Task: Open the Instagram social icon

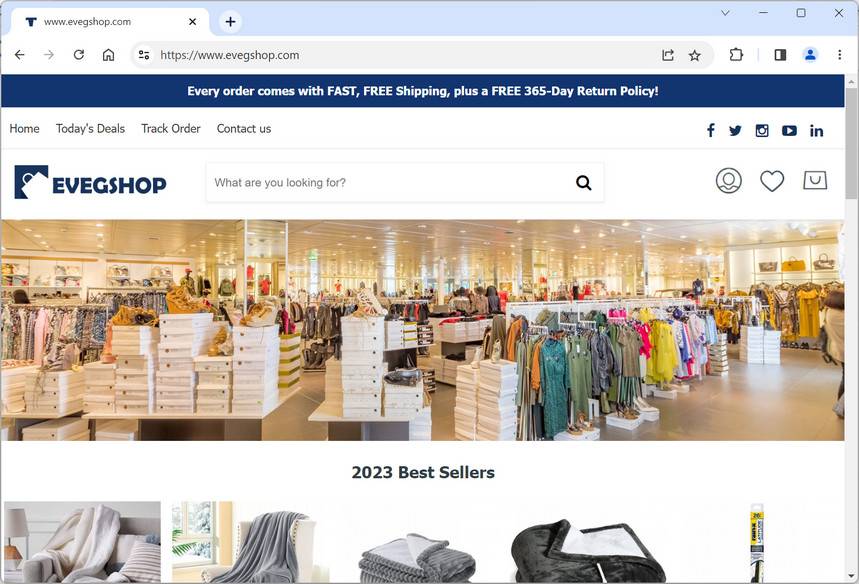Action: 762,130
